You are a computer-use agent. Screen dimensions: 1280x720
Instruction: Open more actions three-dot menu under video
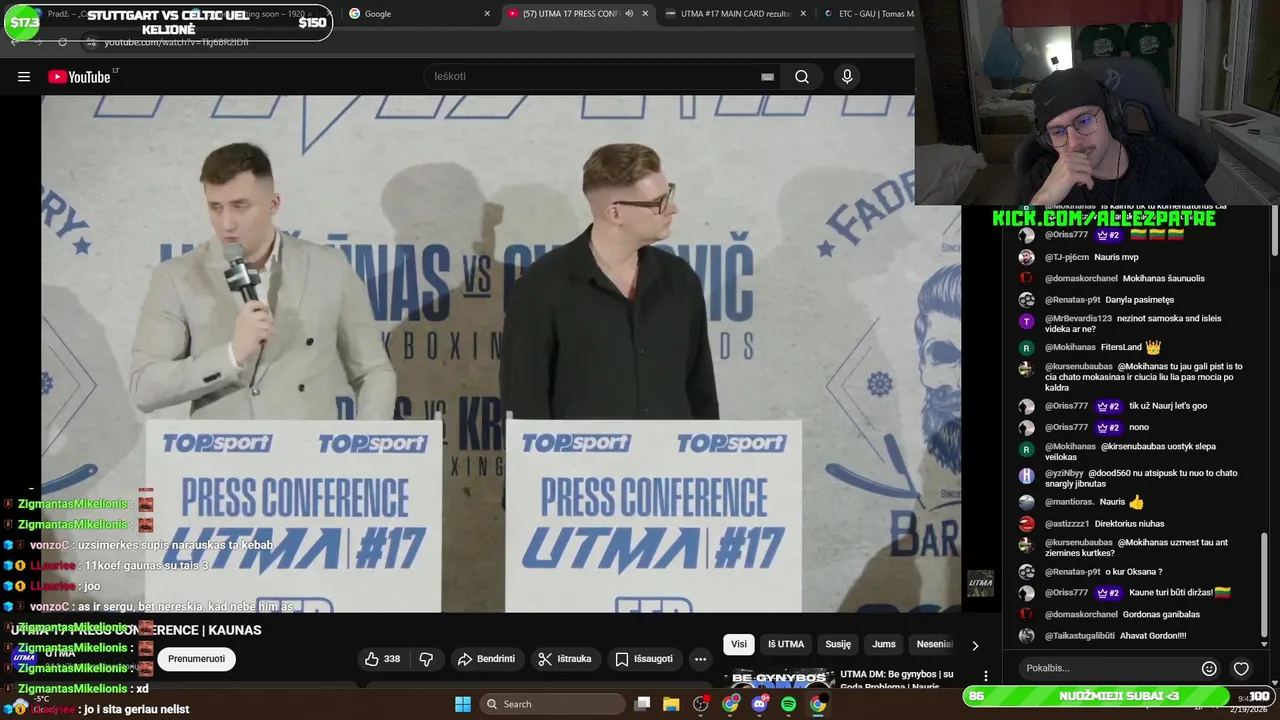(700, 659)
